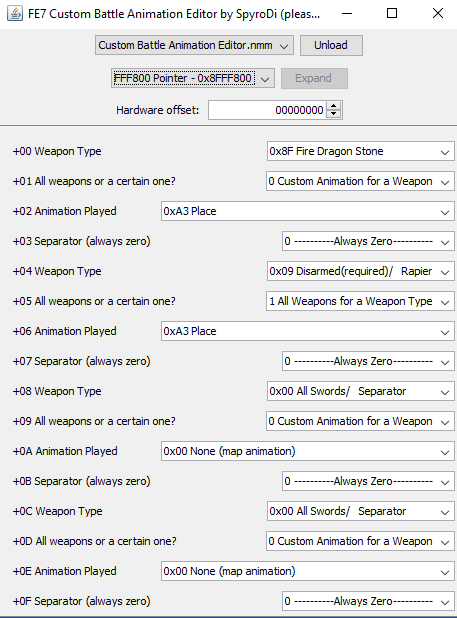Open the Custom Battle Animation Editor.nmm dropdown

(194, 45)
